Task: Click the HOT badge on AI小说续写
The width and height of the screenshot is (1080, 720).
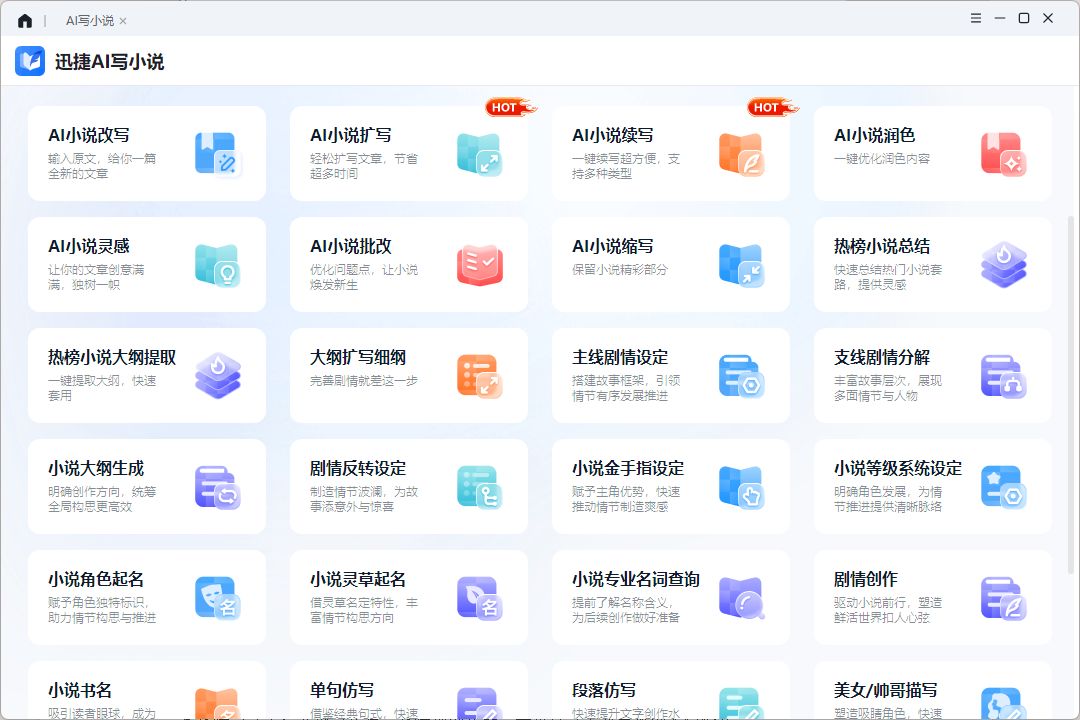Action: (772, 107)
